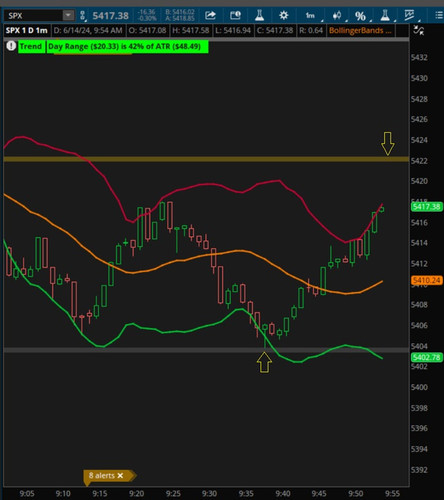Close the 8 alerts flag
Image resolution: width=444 pixels, height=500 pixels.
pos(120,475)
